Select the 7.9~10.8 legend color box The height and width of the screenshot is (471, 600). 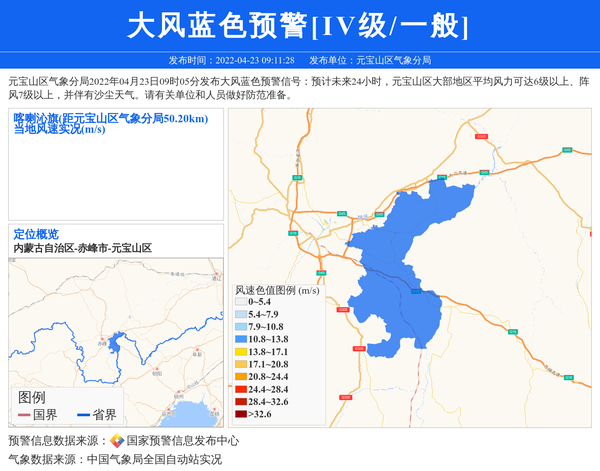(x=240, y=327)
